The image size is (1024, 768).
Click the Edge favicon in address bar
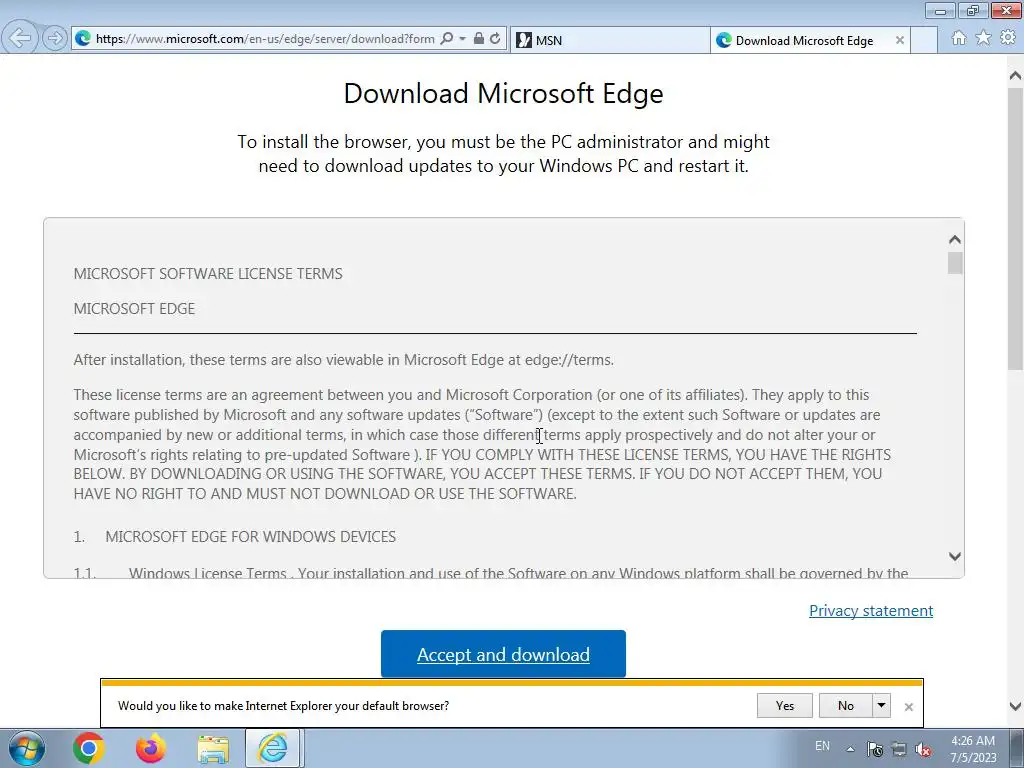[x=83, y=39]
